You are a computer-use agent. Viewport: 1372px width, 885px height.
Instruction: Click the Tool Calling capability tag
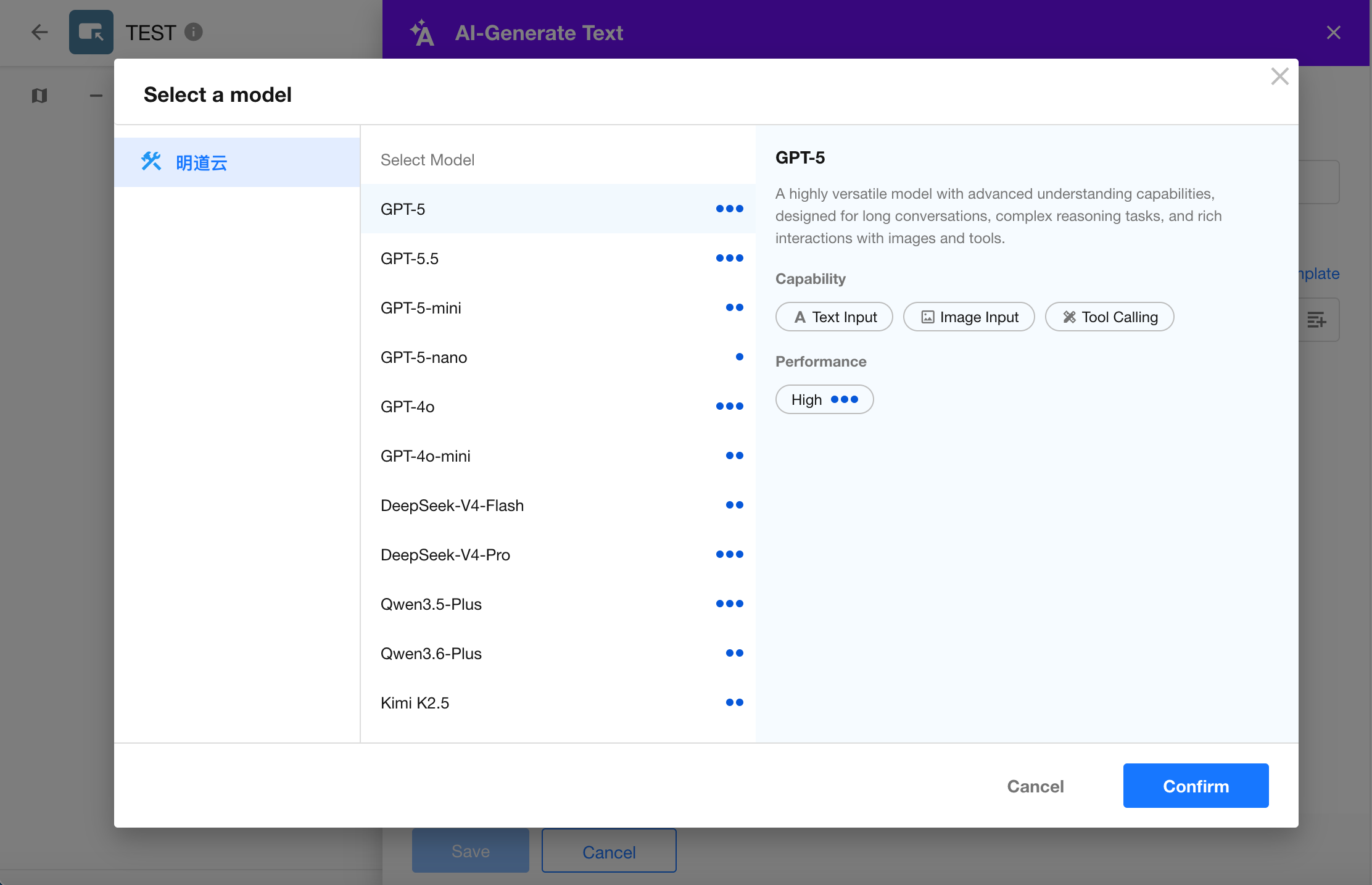pos(1109,317)
